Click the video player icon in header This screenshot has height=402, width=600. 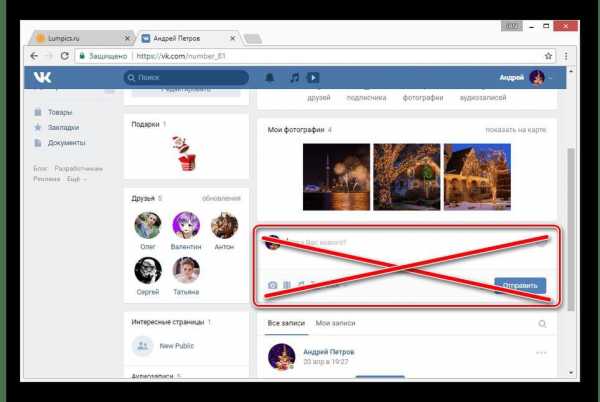click(313, 78)
